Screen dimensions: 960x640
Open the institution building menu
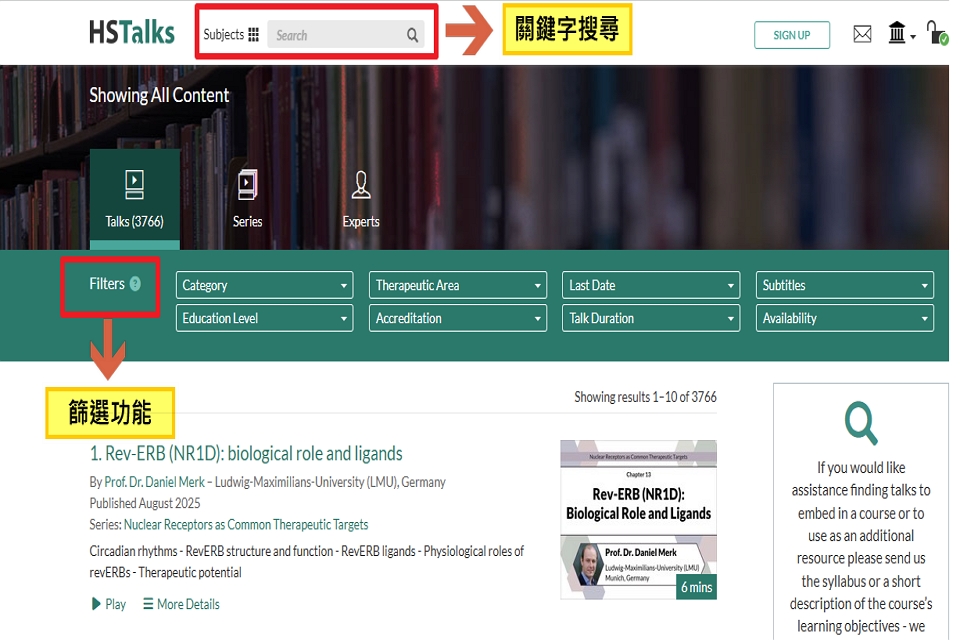tap(900, 35)
